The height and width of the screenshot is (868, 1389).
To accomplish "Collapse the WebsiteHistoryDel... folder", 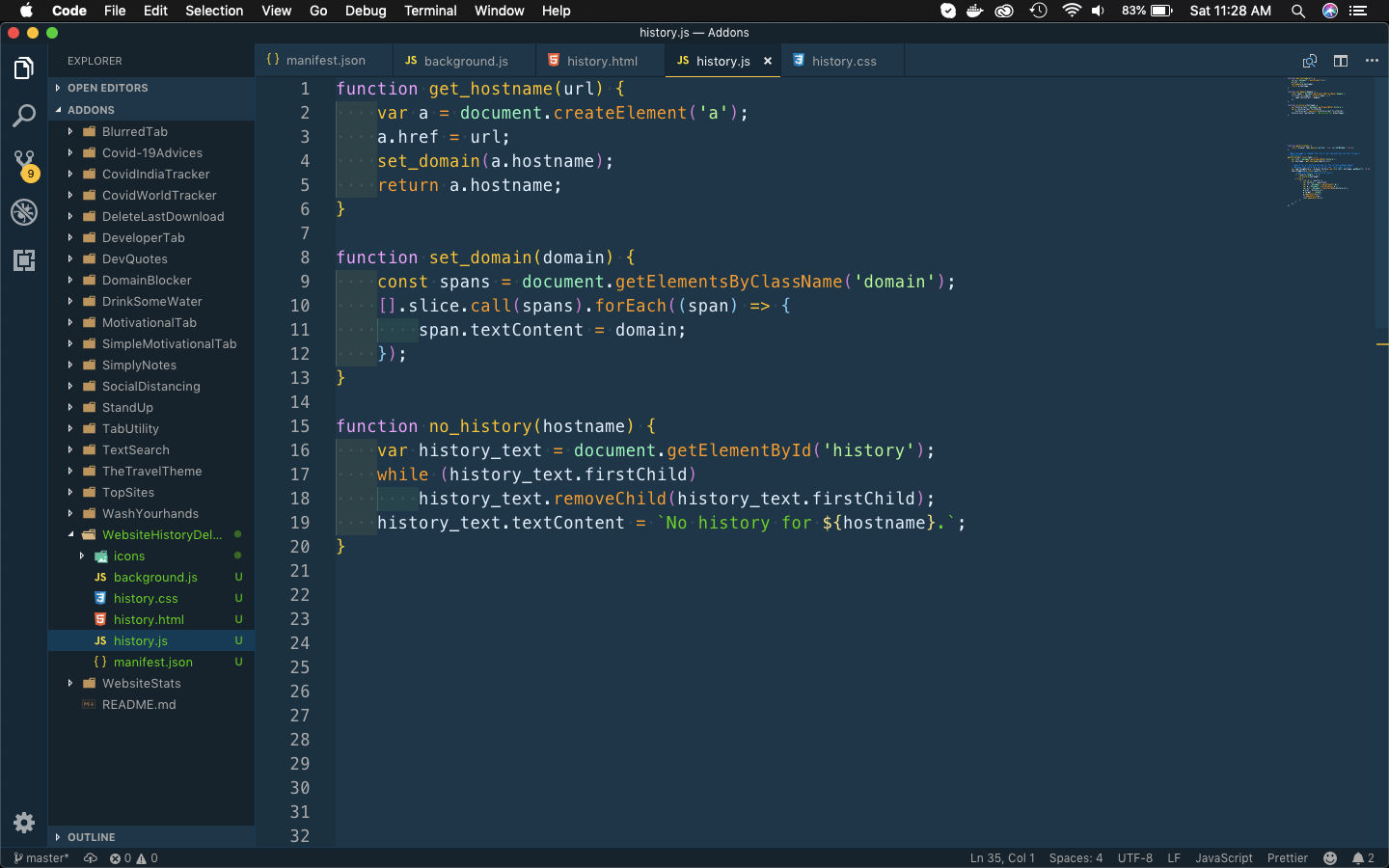I will click(x=151, y=534).
